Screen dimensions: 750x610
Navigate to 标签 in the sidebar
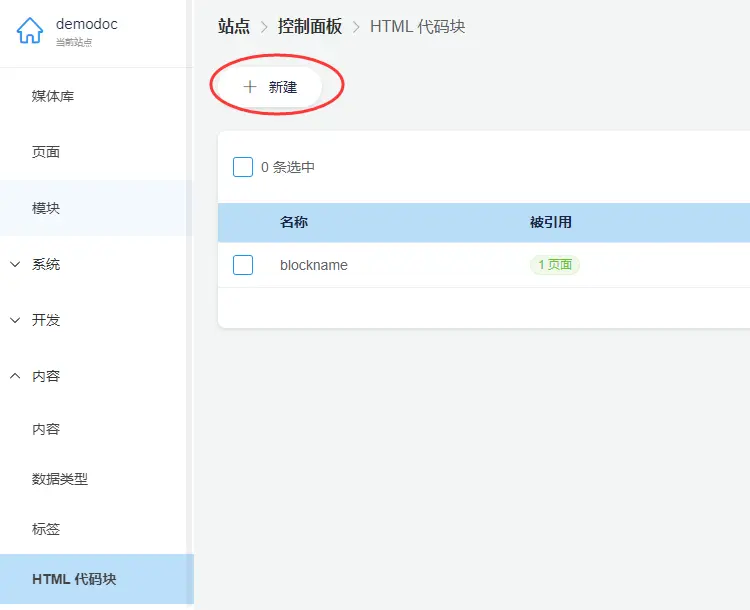pos(46,529)
